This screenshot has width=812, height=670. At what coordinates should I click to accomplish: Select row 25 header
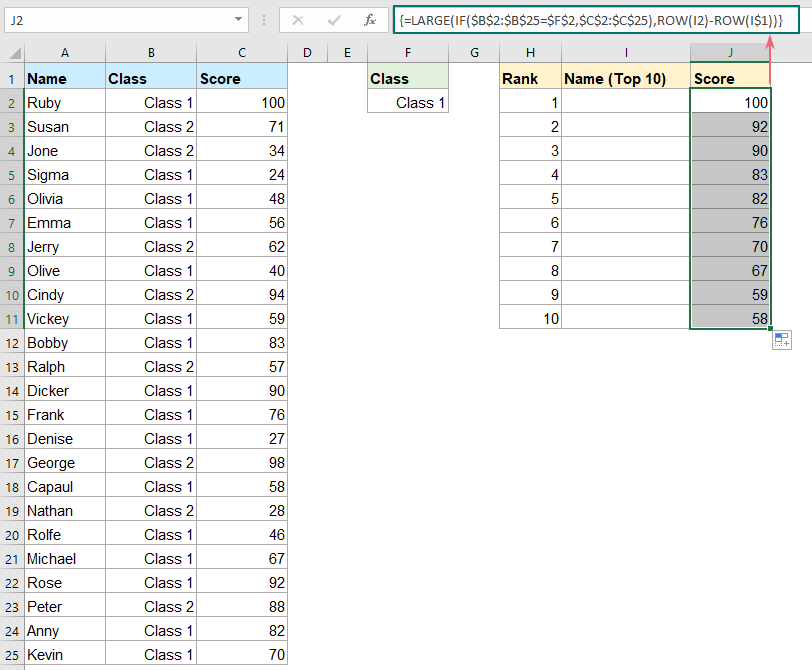(x=12, y=655)
